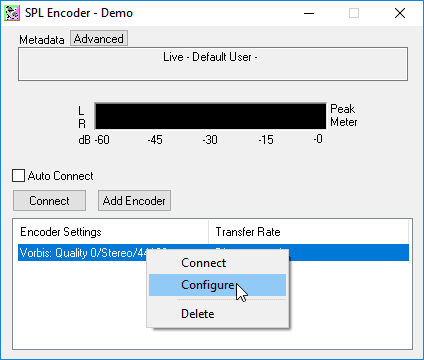Minimize the SPL Encoder window

pos(309,13)
